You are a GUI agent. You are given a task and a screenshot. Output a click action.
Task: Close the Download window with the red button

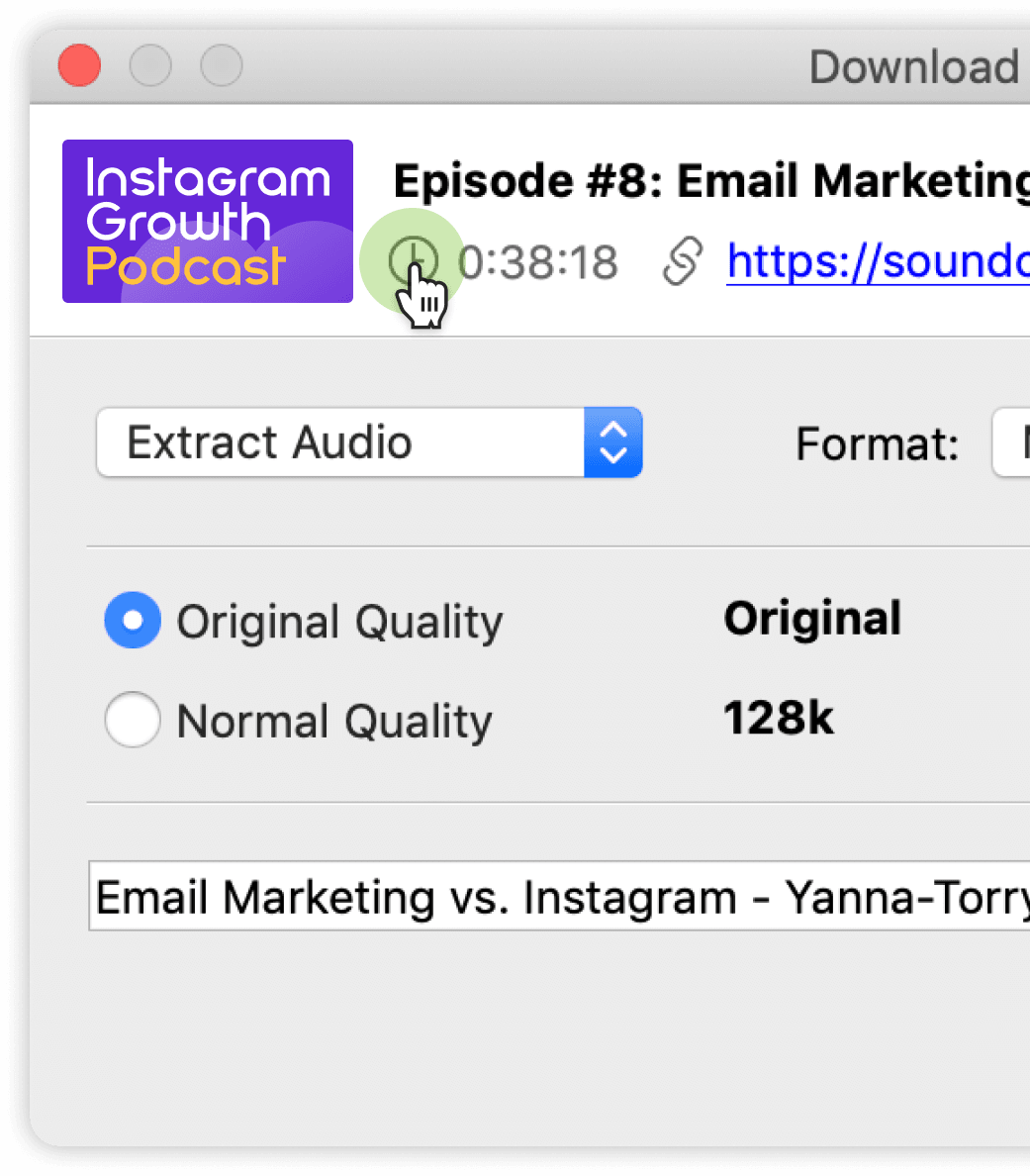click(79, 65)
